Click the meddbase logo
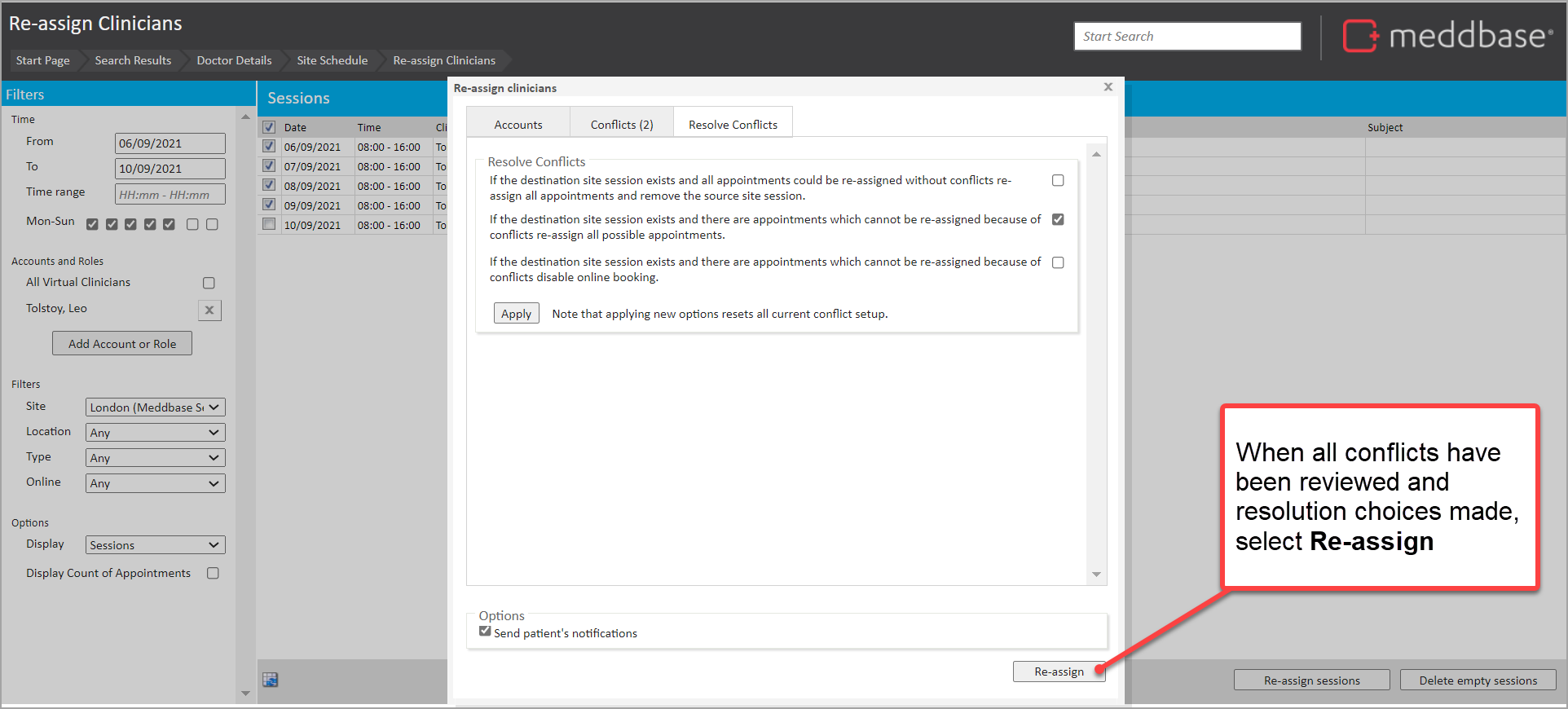Screen dimensions: 1568x709 coord(1447,36)
